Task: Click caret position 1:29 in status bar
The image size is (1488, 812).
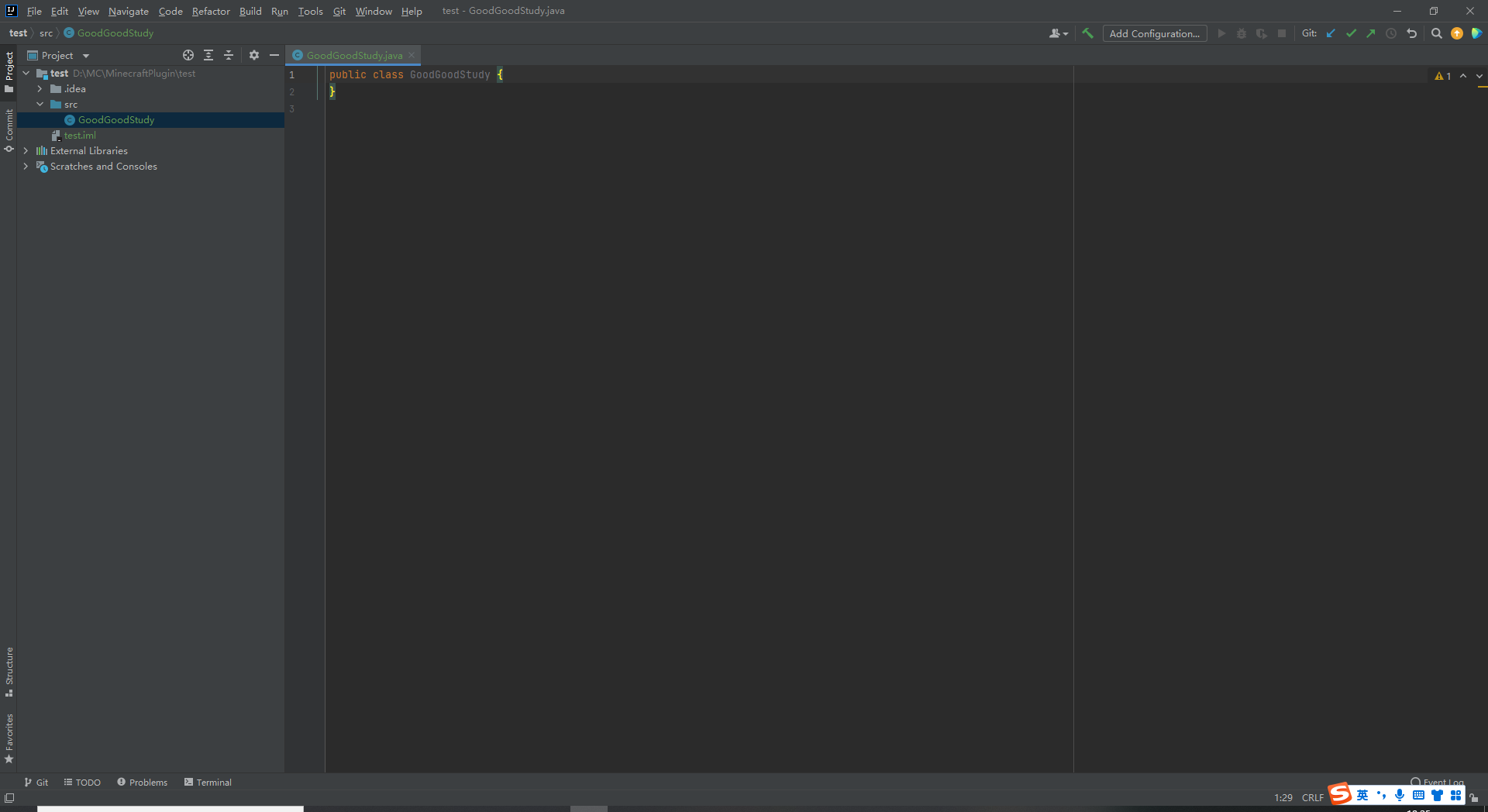Action: pos(1283,797)
